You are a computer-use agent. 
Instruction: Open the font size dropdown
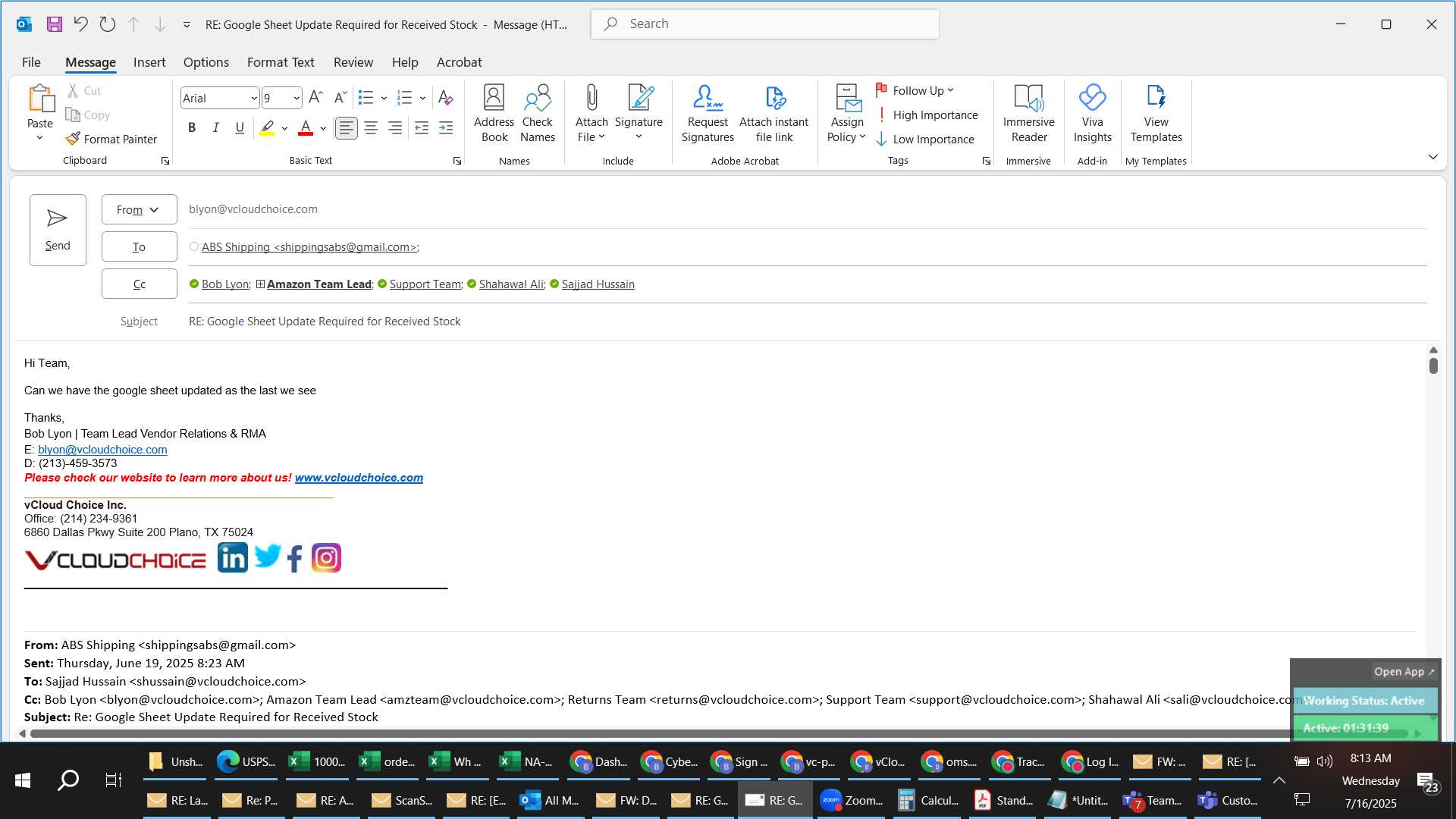(x=297, y=98)
